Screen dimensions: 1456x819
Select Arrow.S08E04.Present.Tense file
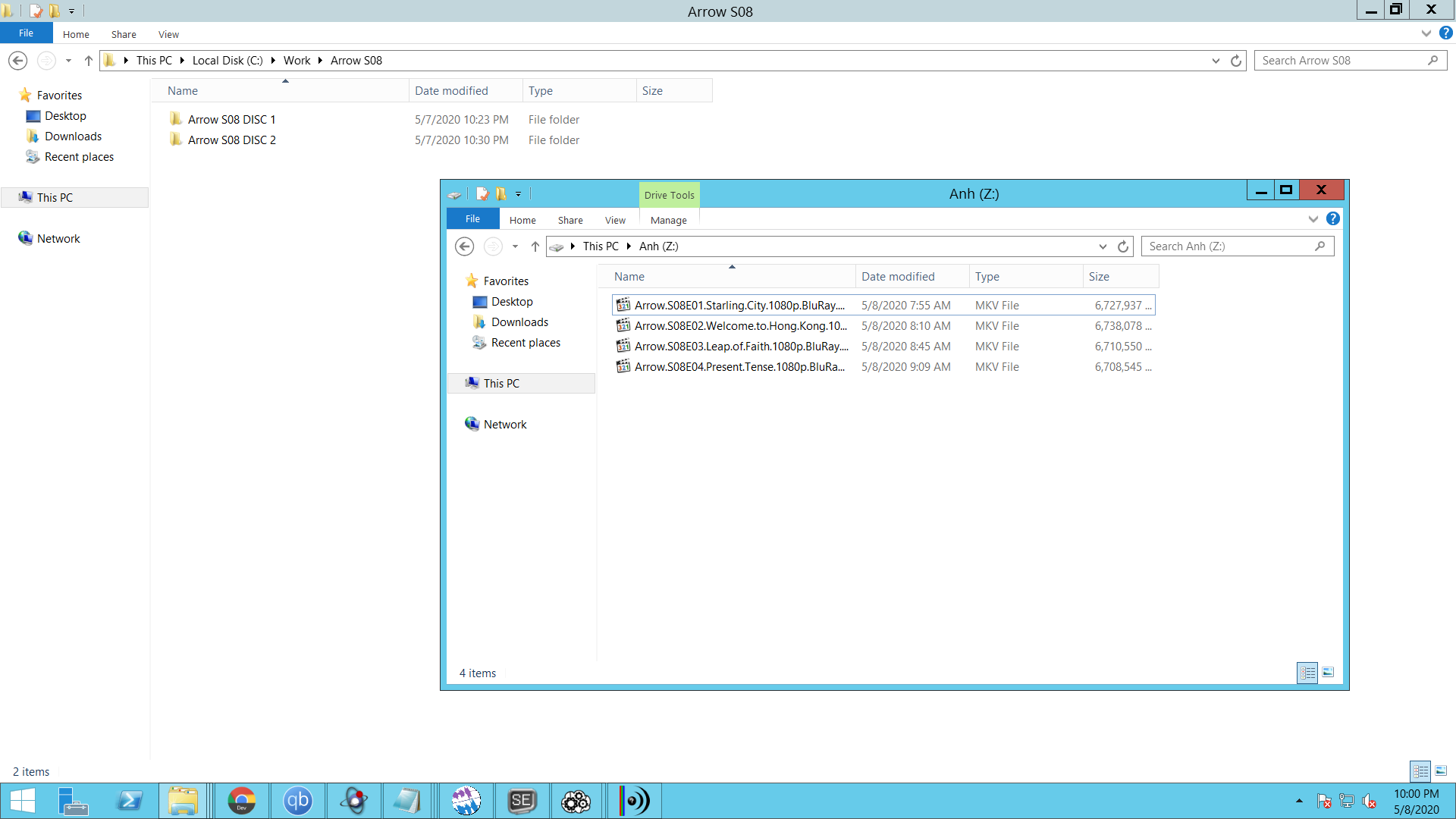[883, 367]
